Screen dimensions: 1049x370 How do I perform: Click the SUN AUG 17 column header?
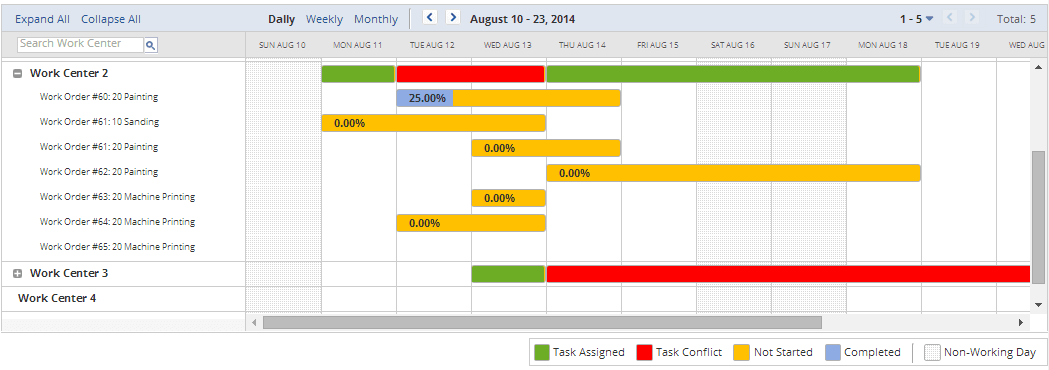click(x=808, y=45)
